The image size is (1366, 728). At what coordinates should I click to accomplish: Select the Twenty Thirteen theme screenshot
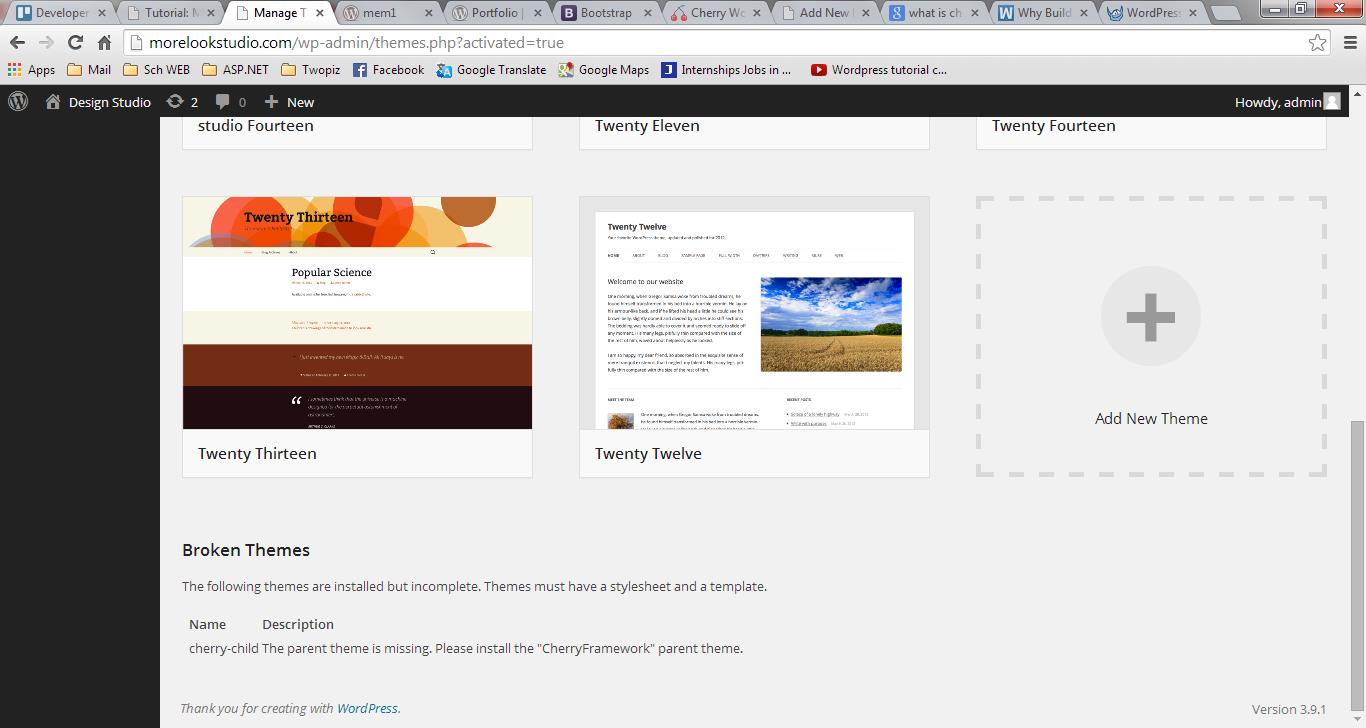tap(357, 313)
